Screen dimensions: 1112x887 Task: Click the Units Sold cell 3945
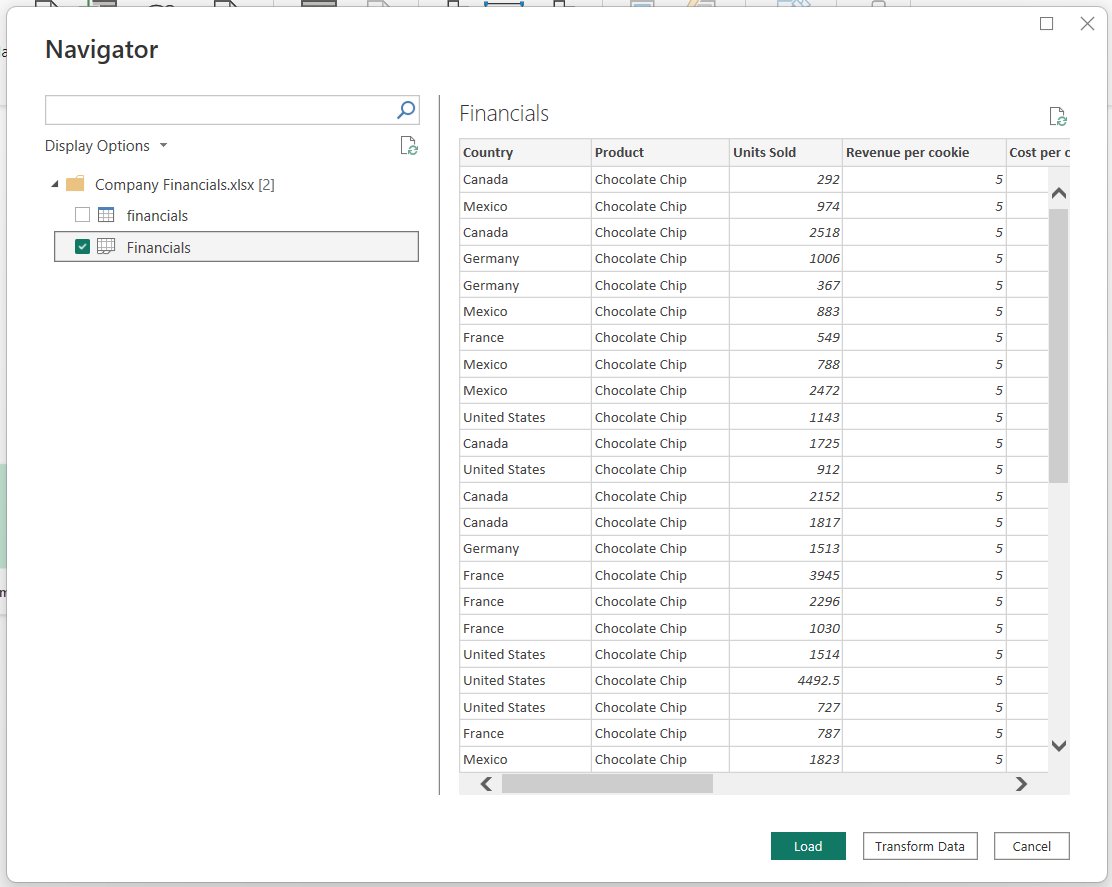pyautogui.click(x=786, y=575)
